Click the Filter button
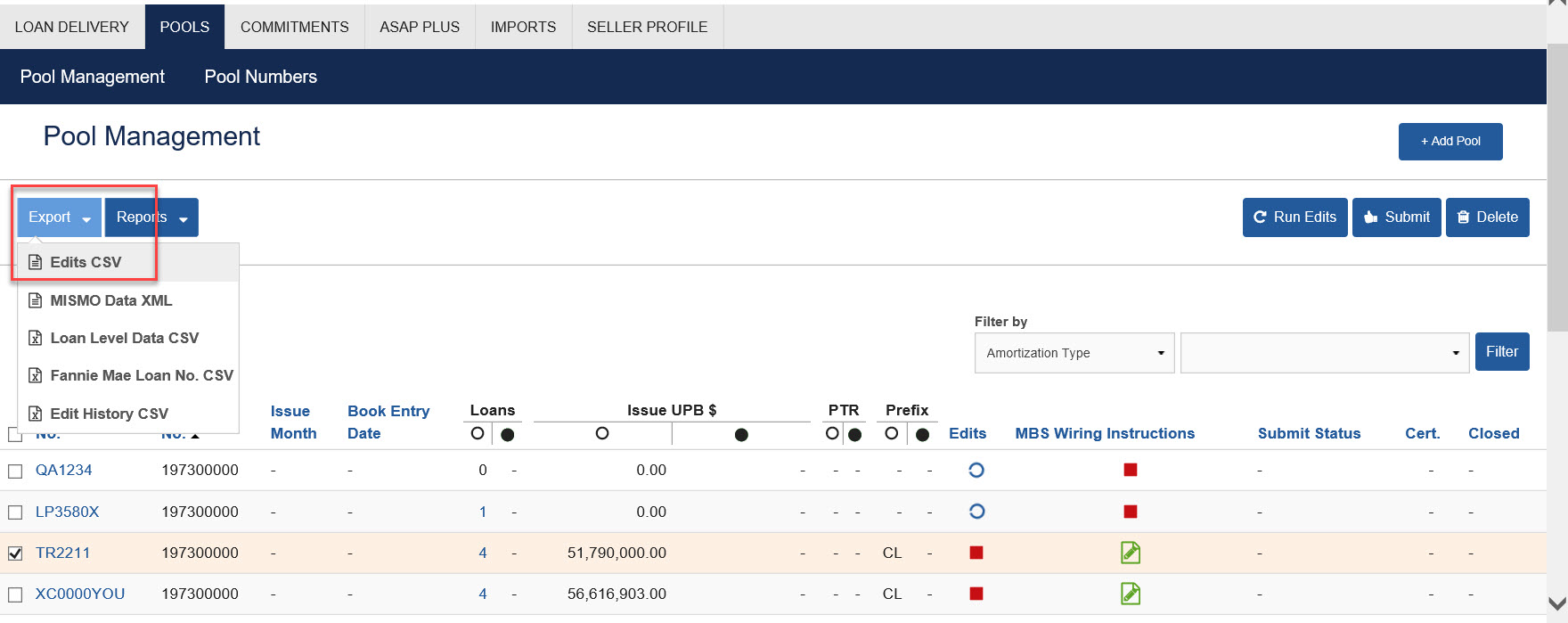The height and width of the screenshot is (623, 1568). coord(1502,351)
